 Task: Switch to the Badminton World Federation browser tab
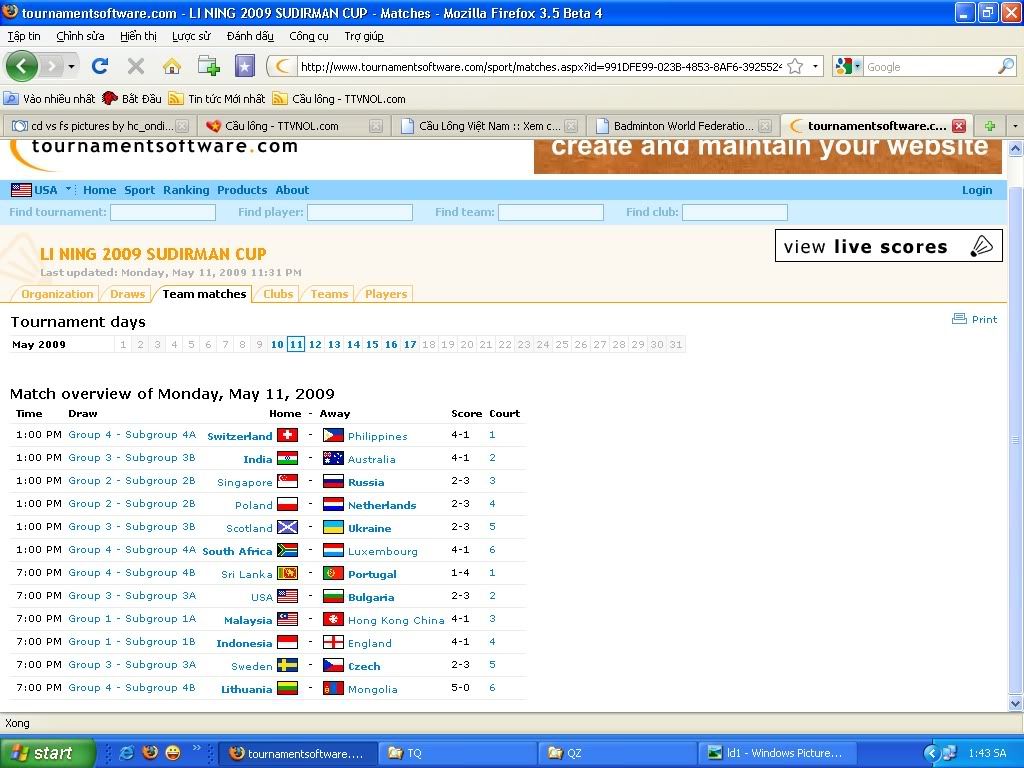[684, 126]
